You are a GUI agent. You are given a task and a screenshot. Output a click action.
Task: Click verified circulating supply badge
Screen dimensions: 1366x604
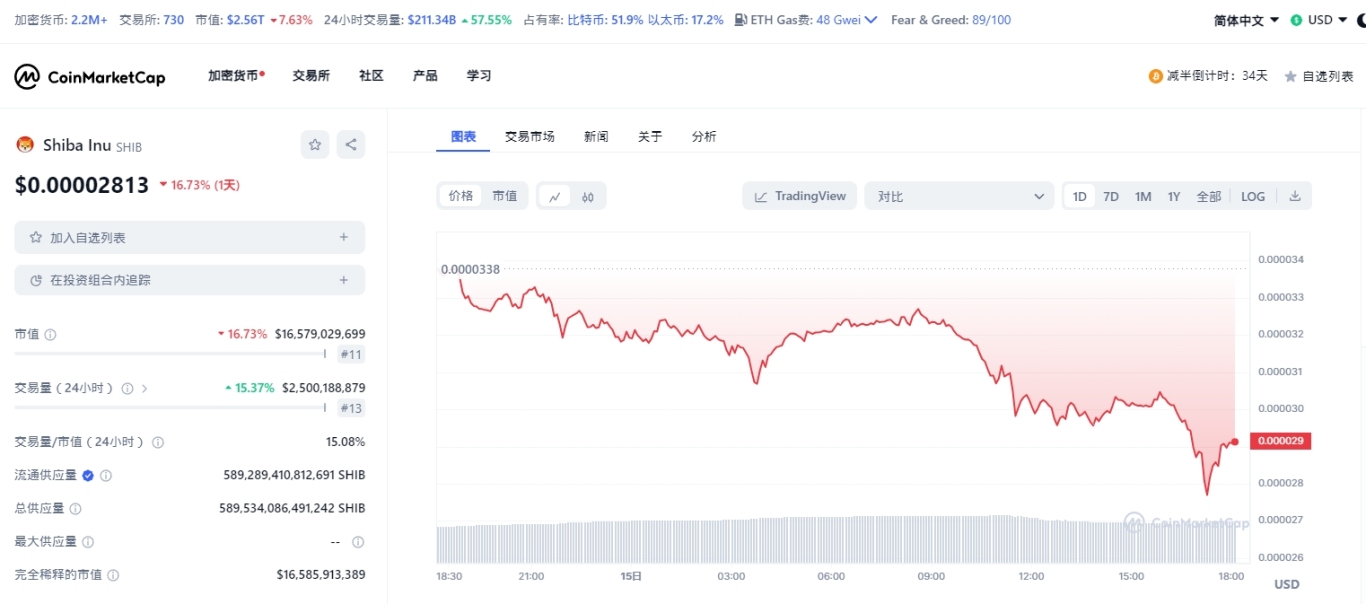pos(88,476)
